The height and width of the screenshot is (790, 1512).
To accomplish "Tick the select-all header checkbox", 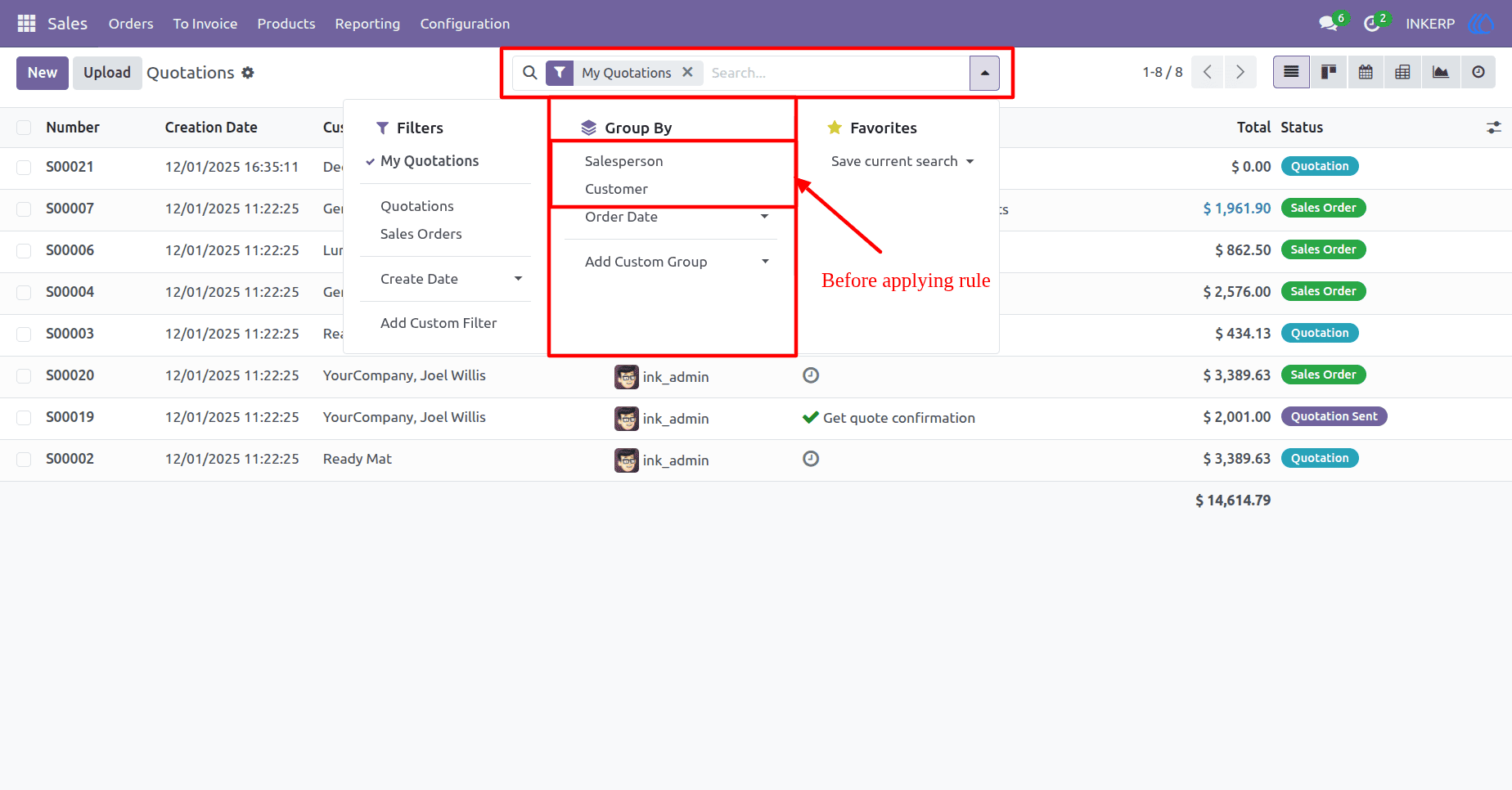I will [24, 128].
